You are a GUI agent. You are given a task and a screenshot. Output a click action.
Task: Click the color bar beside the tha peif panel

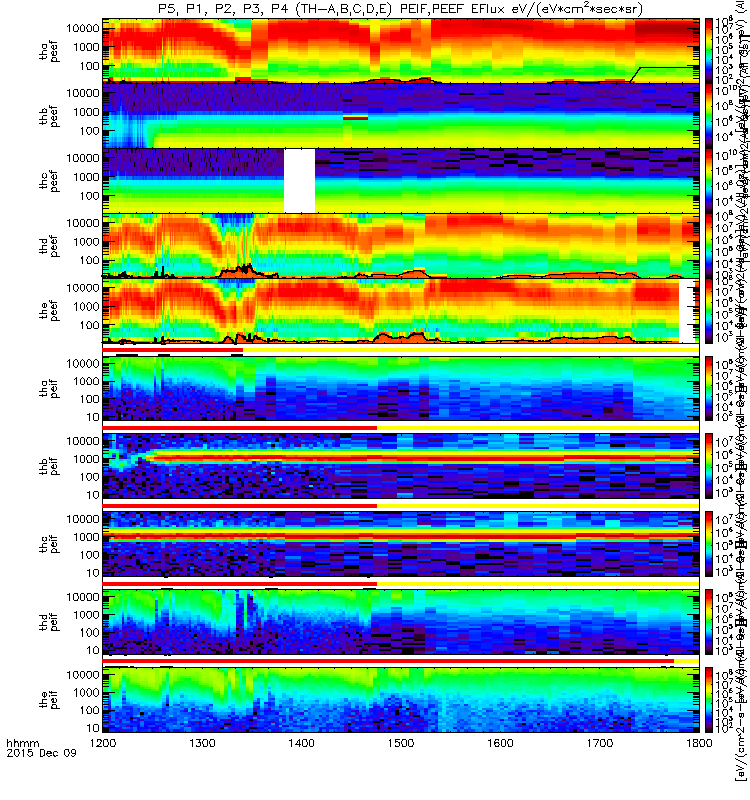[x=709, y=388]
